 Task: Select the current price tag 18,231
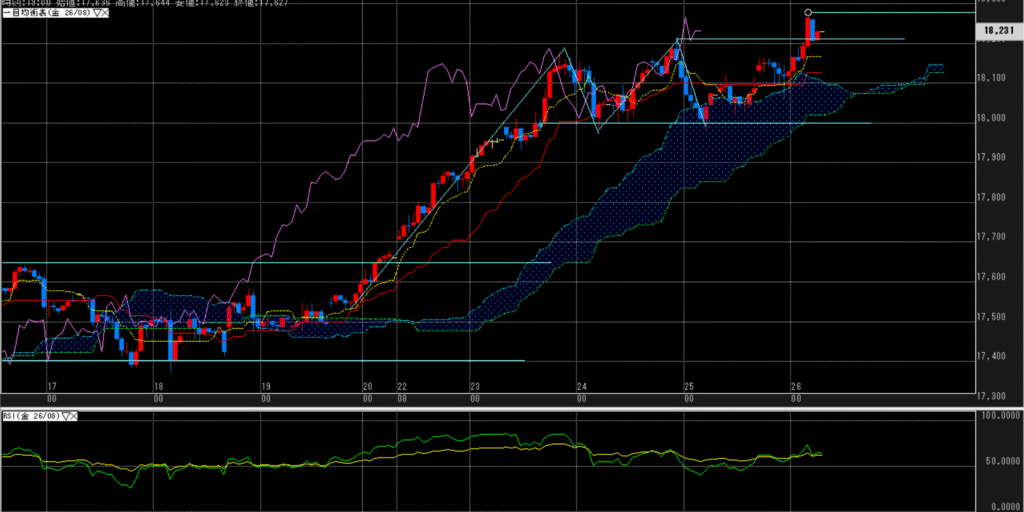click(999, 32)
